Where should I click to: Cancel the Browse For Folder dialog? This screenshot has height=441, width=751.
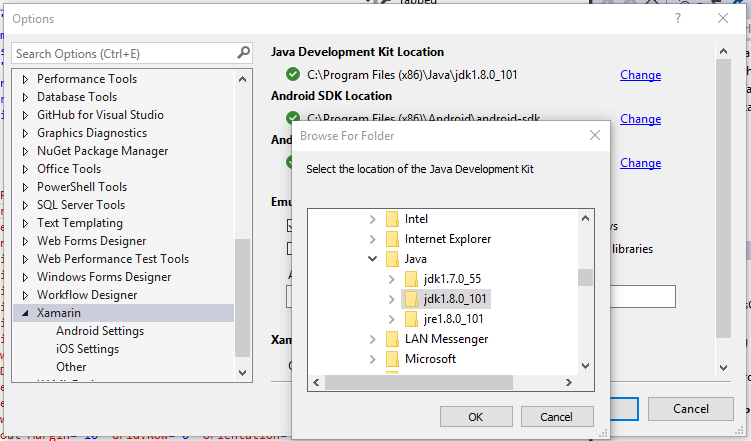pos(557,417)
